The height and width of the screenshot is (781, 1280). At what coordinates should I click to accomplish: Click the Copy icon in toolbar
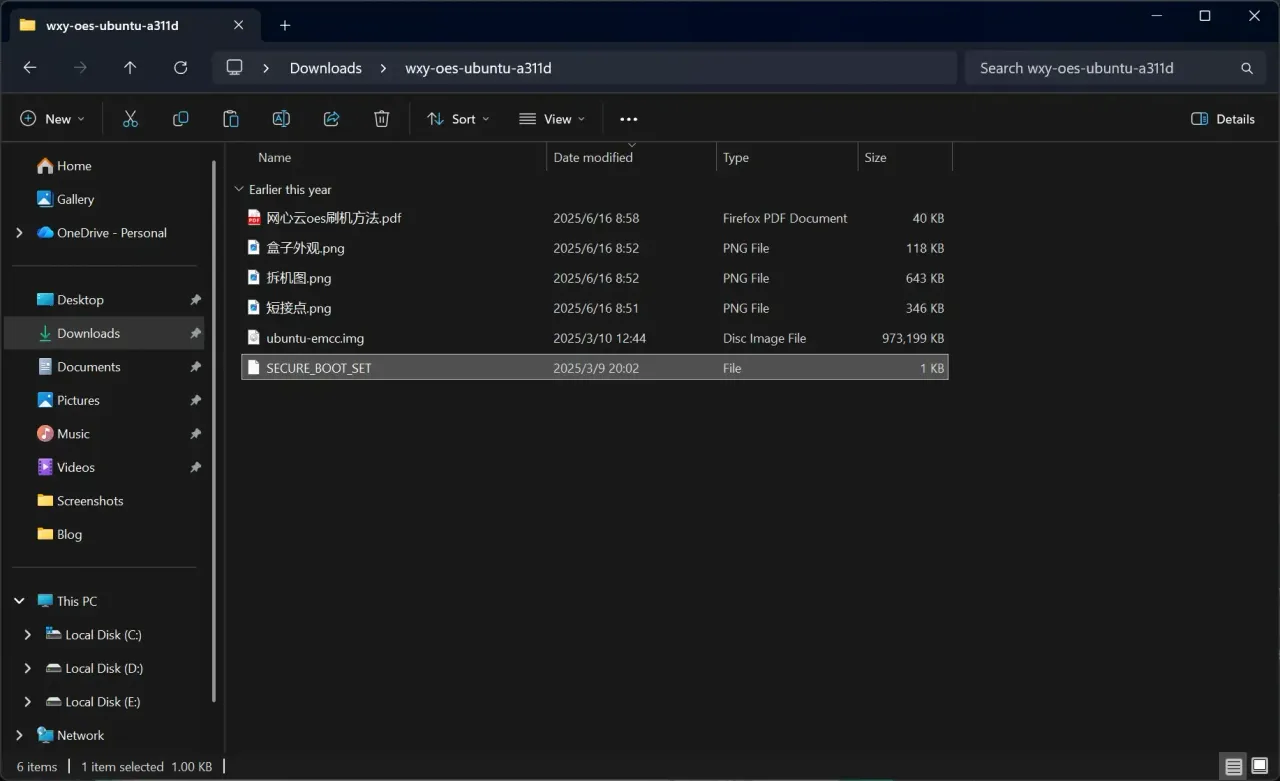[181, 119]
